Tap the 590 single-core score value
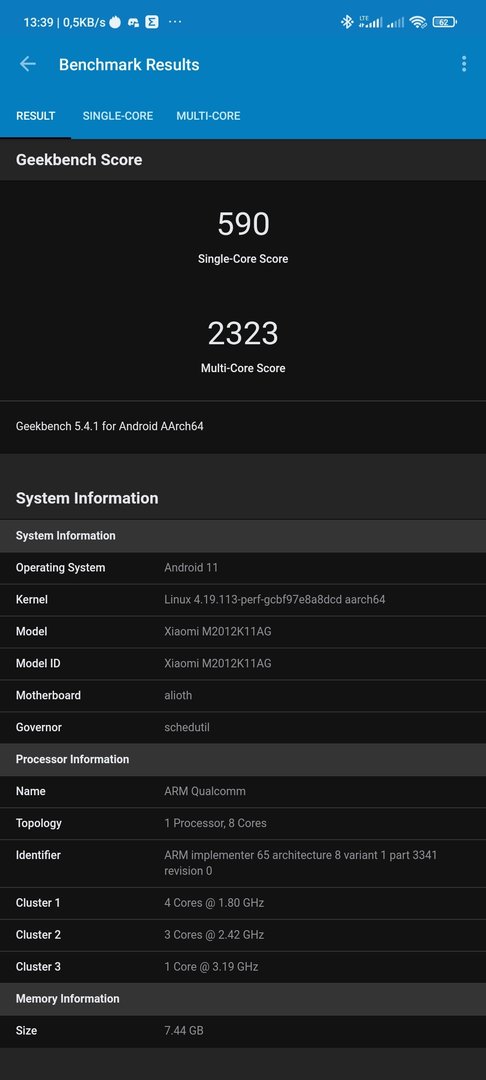 click(x=243, y=224)
